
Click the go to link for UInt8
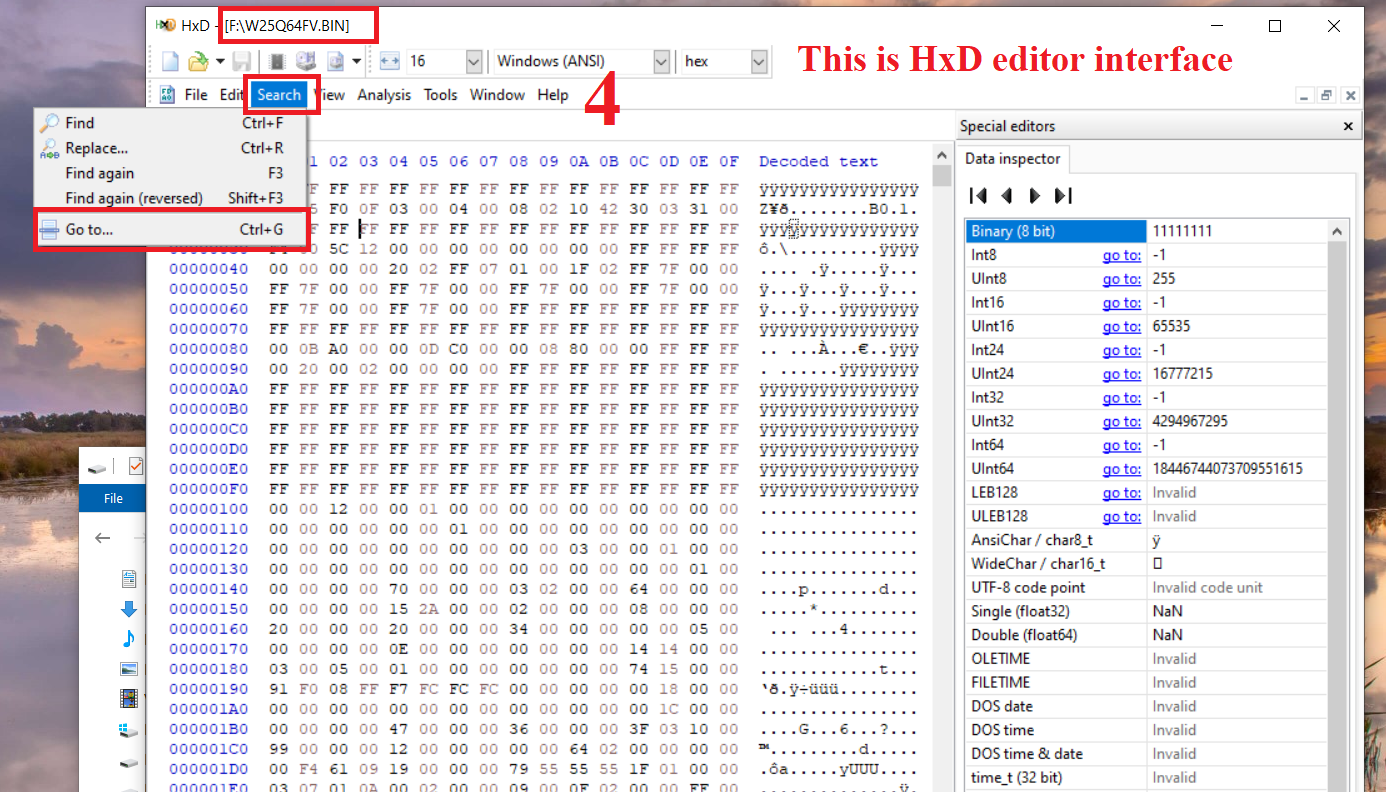[x=1121, y=279]
